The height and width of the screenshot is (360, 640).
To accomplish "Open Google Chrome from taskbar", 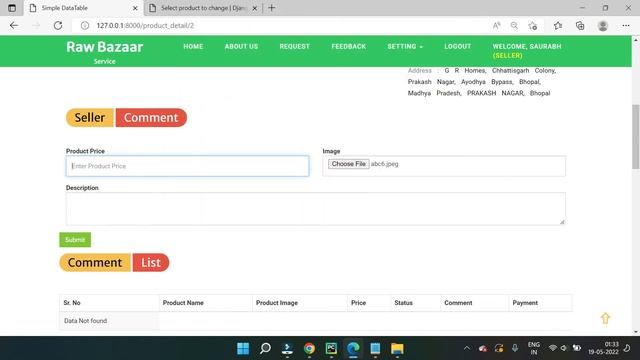I will [309, 349].
